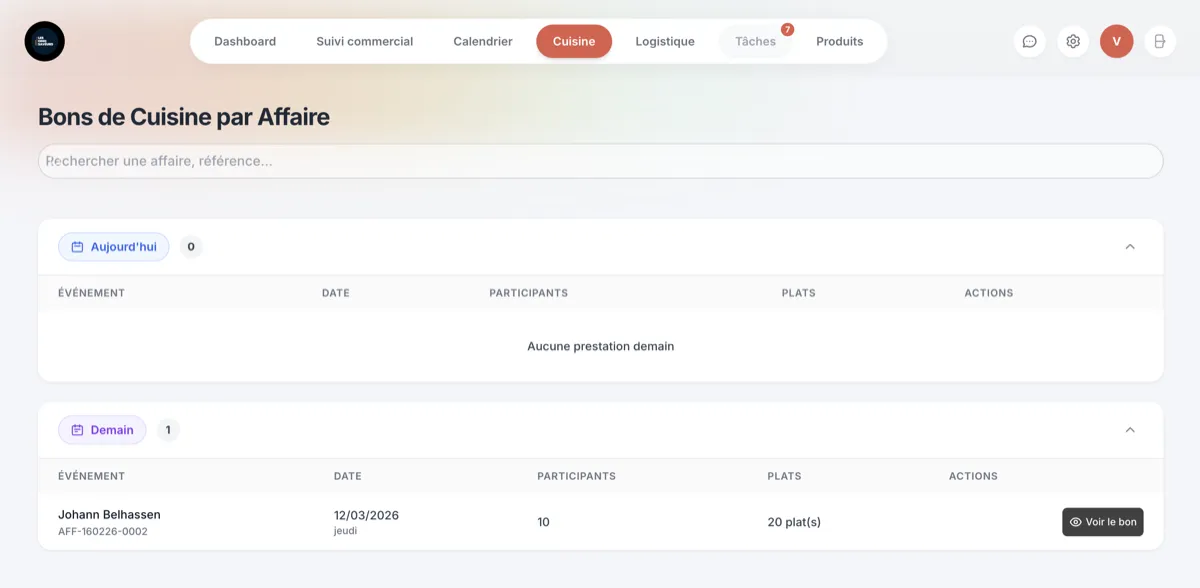The image size is (1200, 588).
Task: Click the calendar icon on the Demain badge
Action: point(76,429)
